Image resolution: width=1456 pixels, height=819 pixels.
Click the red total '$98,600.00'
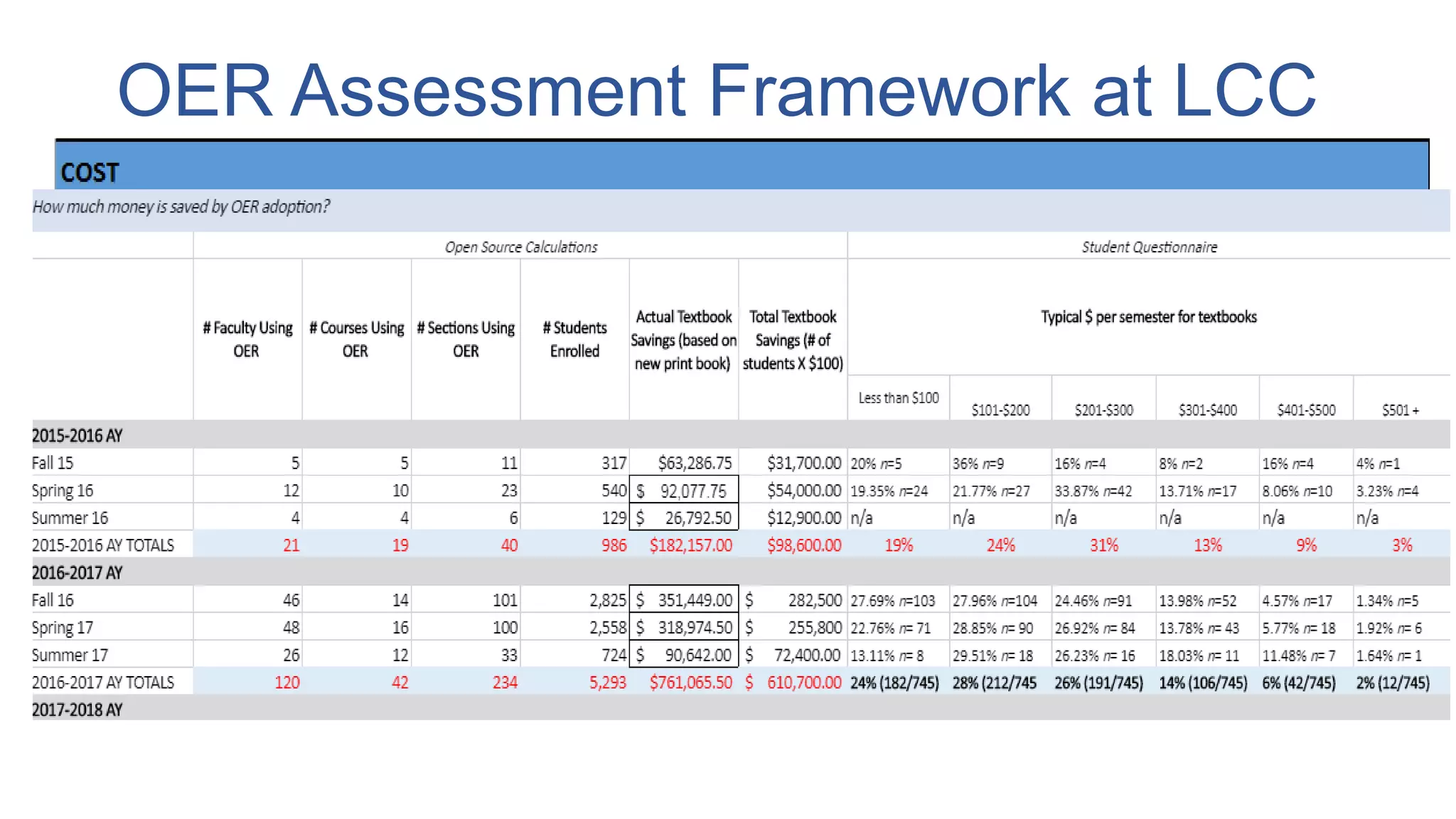tap(804, 545)
